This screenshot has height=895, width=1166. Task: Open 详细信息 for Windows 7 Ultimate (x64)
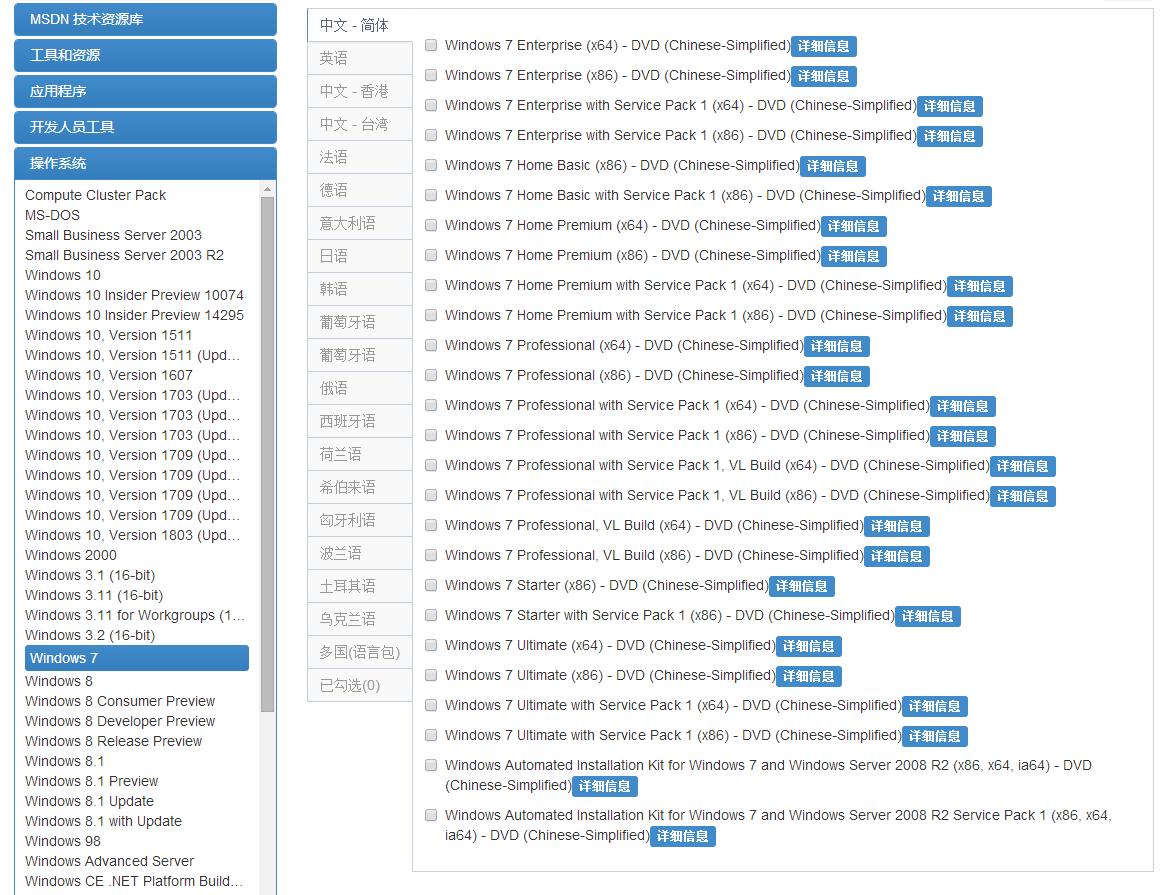[x=808, y=646]
